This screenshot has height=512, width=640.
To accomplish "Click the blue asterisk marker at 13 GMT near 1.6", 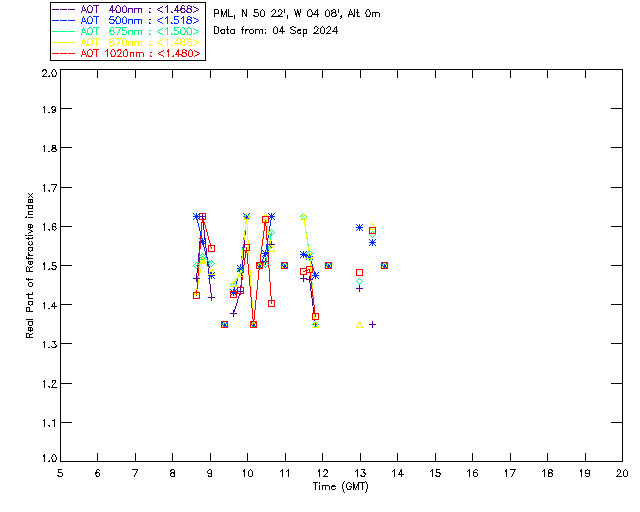I will [359, 227].
